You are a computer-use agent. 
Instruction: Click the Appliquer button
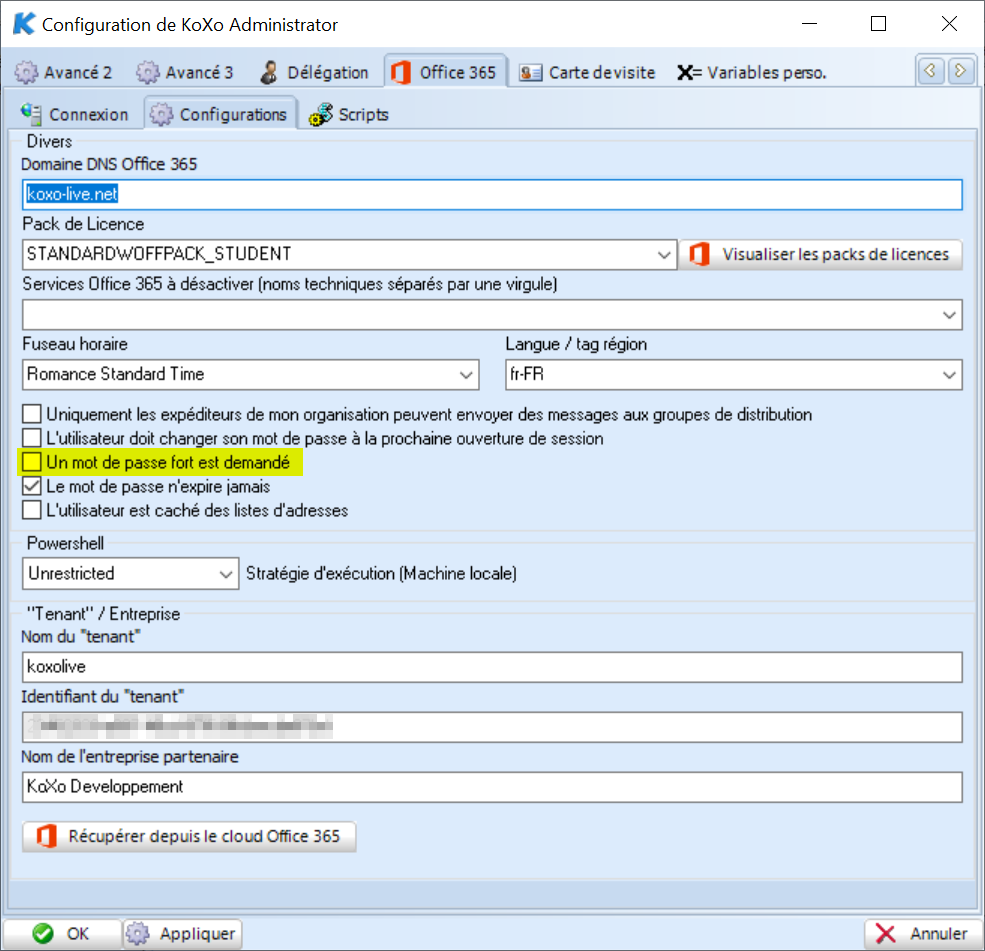(x=182, y=934)
